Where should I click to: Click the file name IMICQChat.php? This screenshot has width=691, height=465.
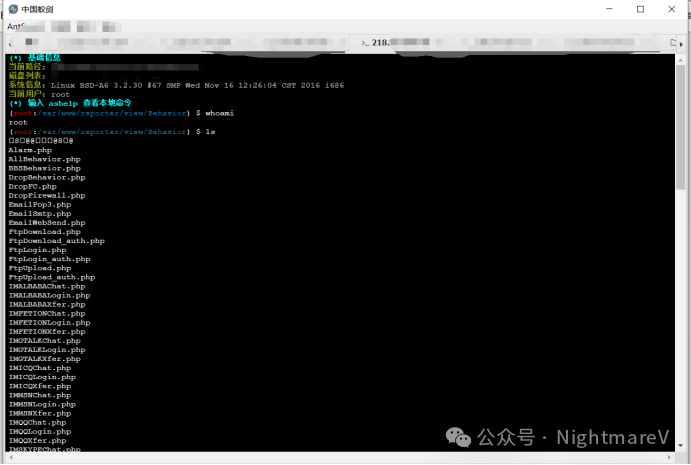point(40,368)
